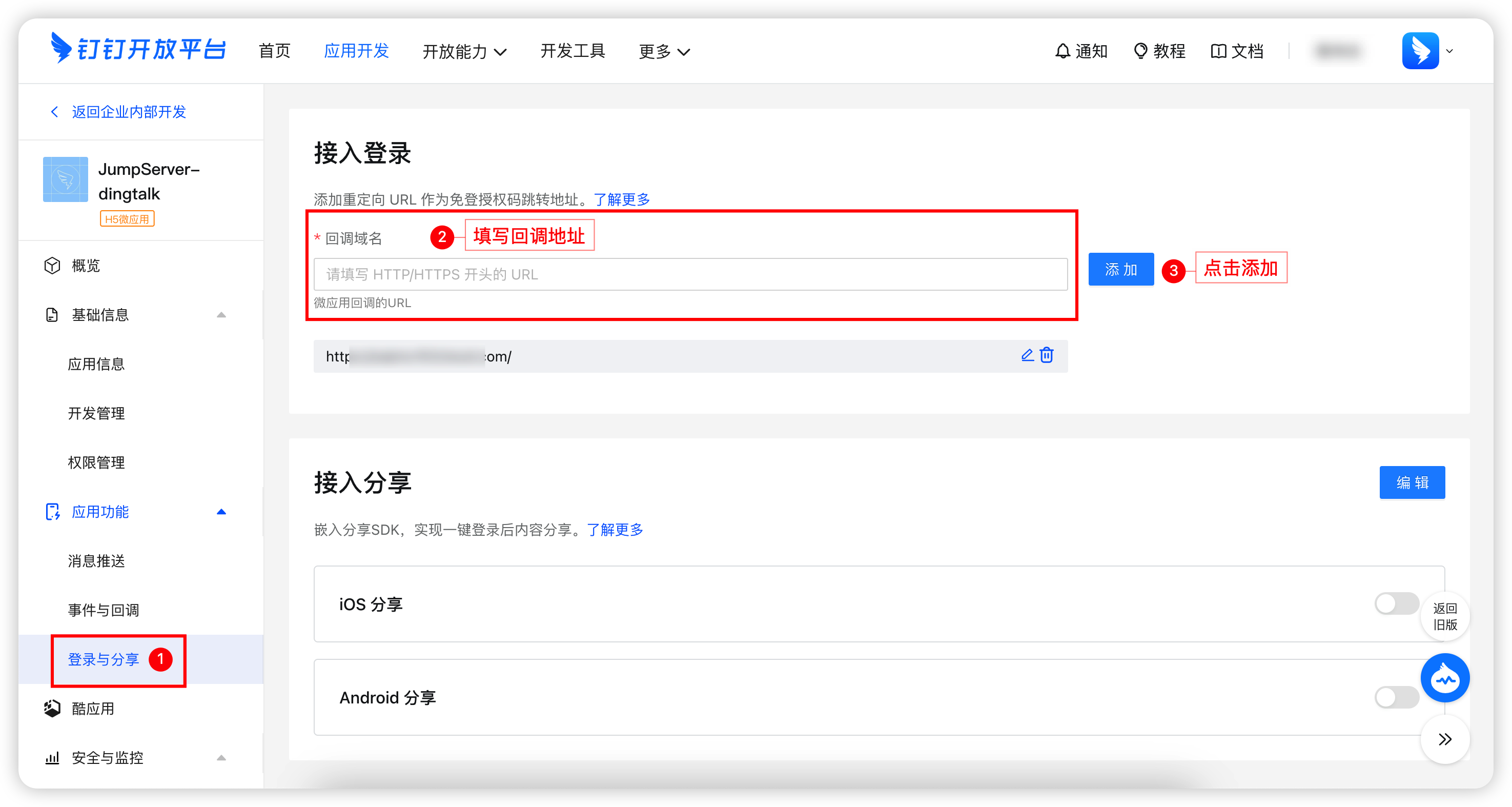Screen dimensions: 1512x807
Task: Delete the callback URL with trash icon
Action: 1047,355
